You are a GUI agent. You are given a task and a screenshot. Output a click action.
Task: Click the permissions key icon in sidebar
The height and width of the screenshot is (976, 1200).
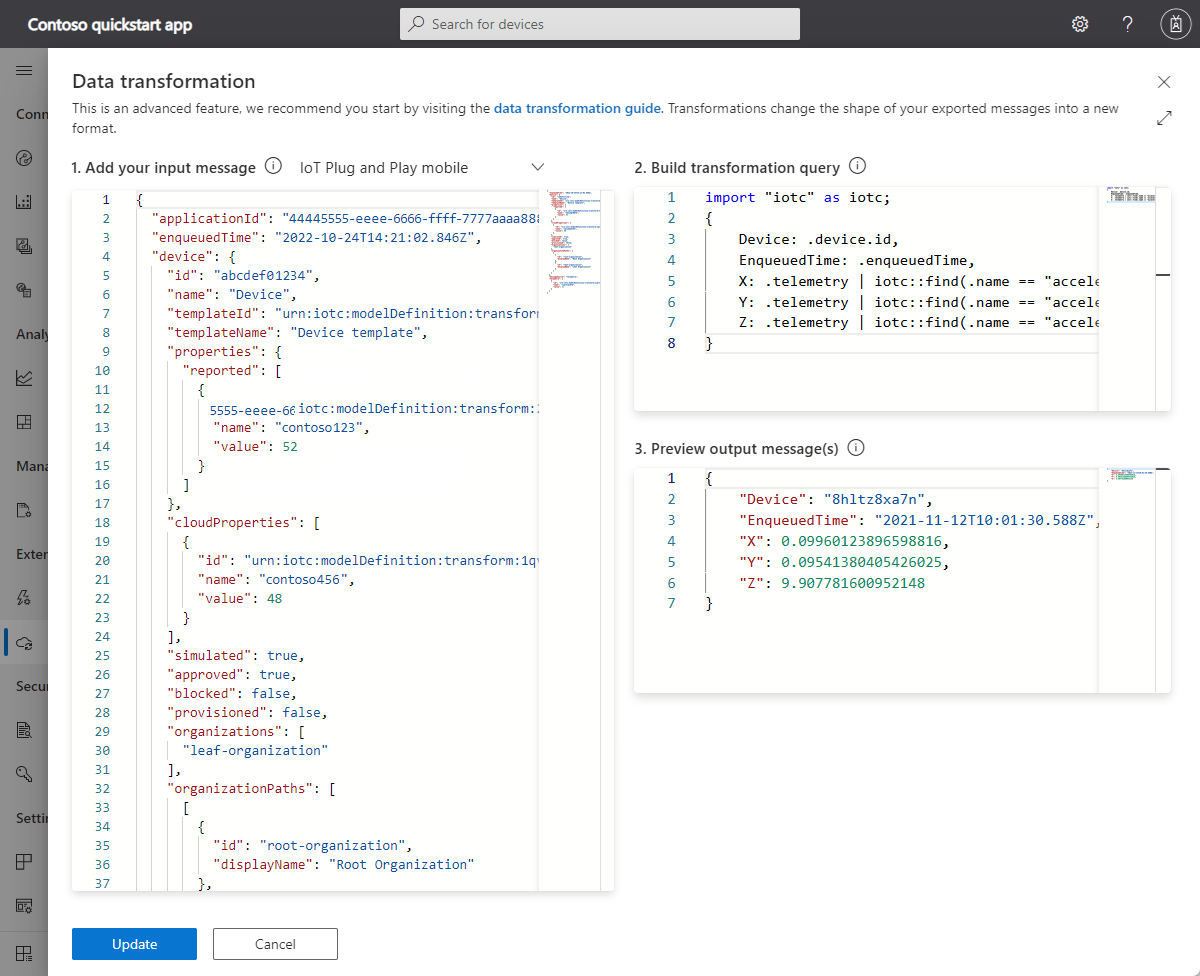pos(24,773)
